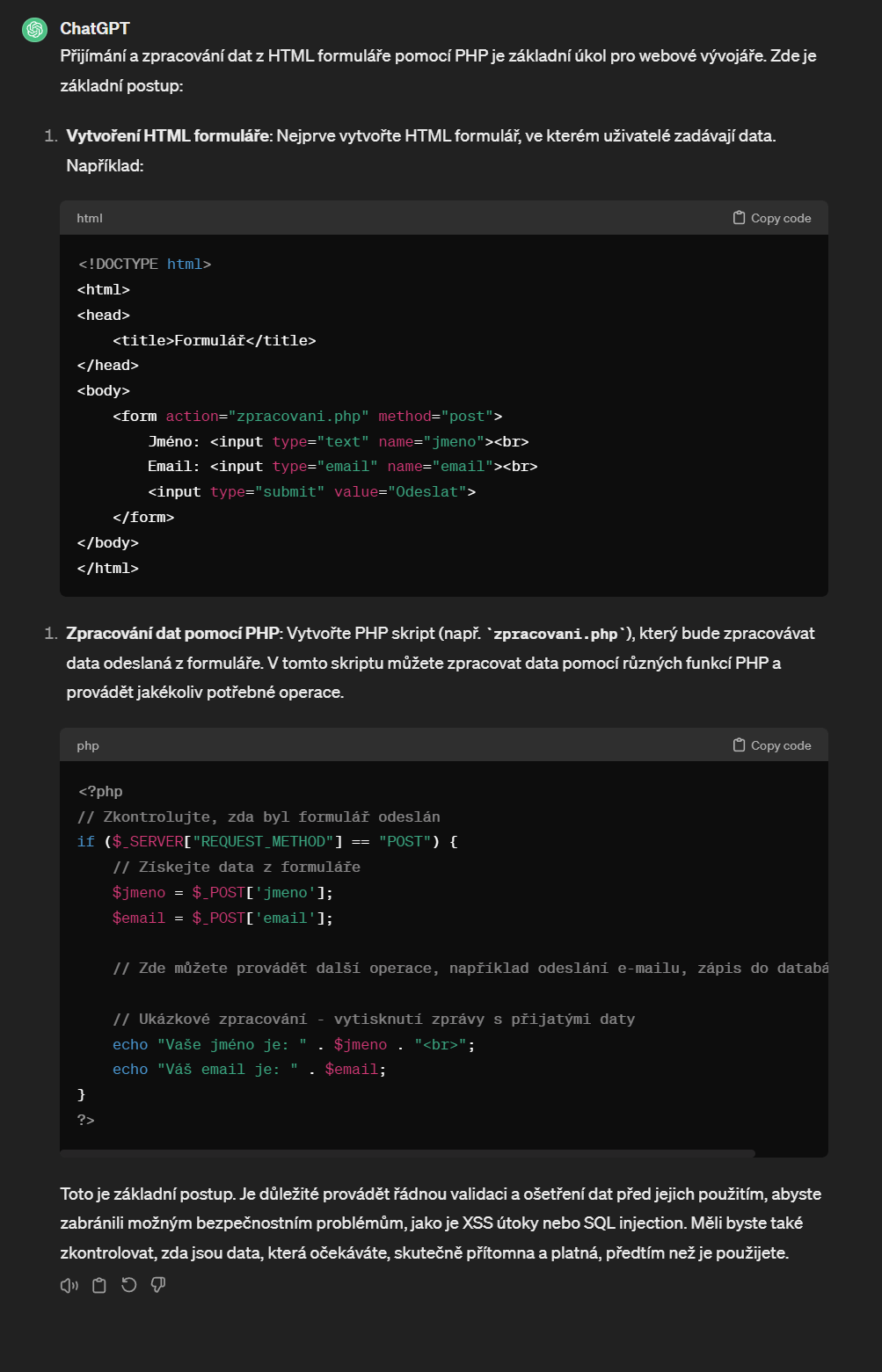Click the ChatGPT logo avatar
Viewport: 882px width, 1372px height.
point(34,29)
